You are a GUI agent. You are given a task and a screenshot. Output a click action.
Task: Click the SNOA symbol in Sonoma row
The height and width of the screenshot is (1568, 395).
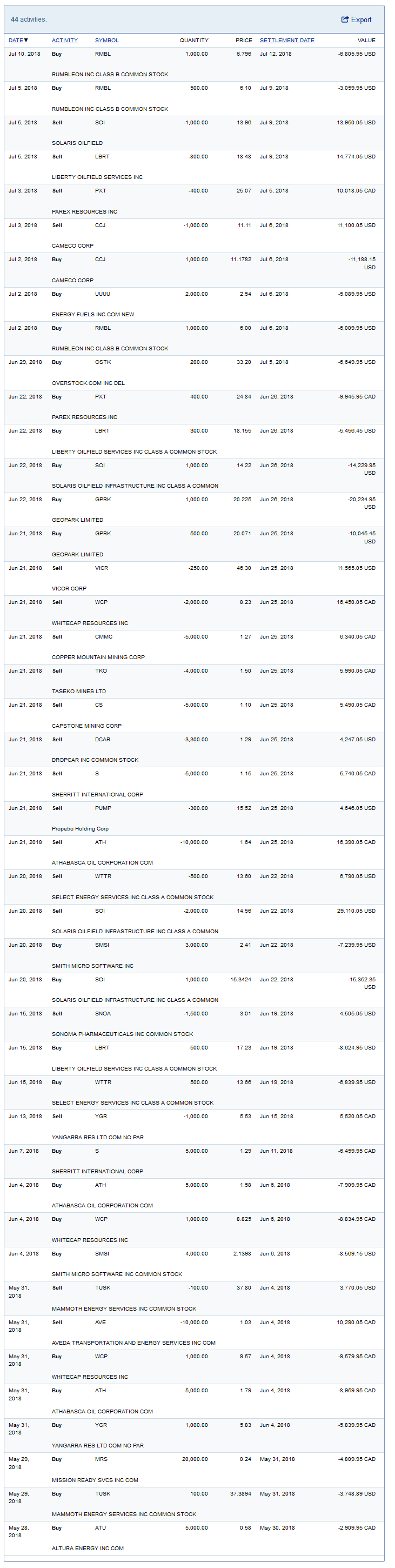tap(103, 1013)
